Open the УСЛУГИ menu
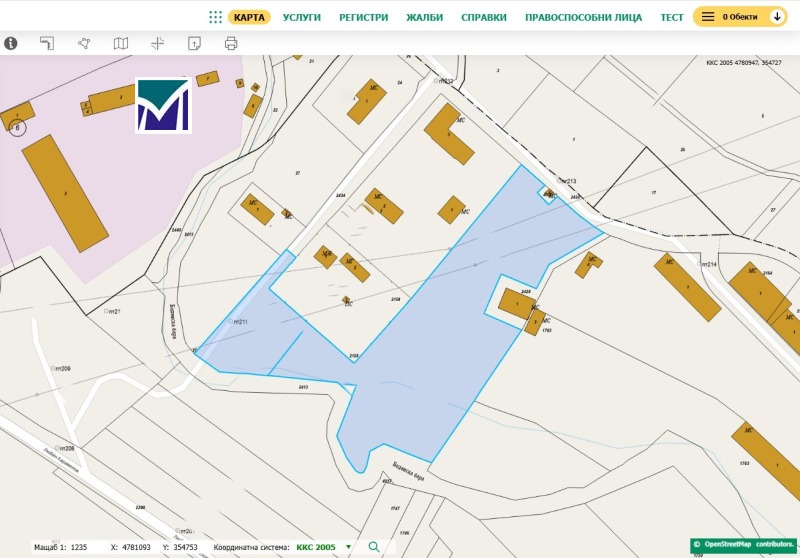Image resolution: width=800 pixels, height=558 pixels. tap(302, 17)
